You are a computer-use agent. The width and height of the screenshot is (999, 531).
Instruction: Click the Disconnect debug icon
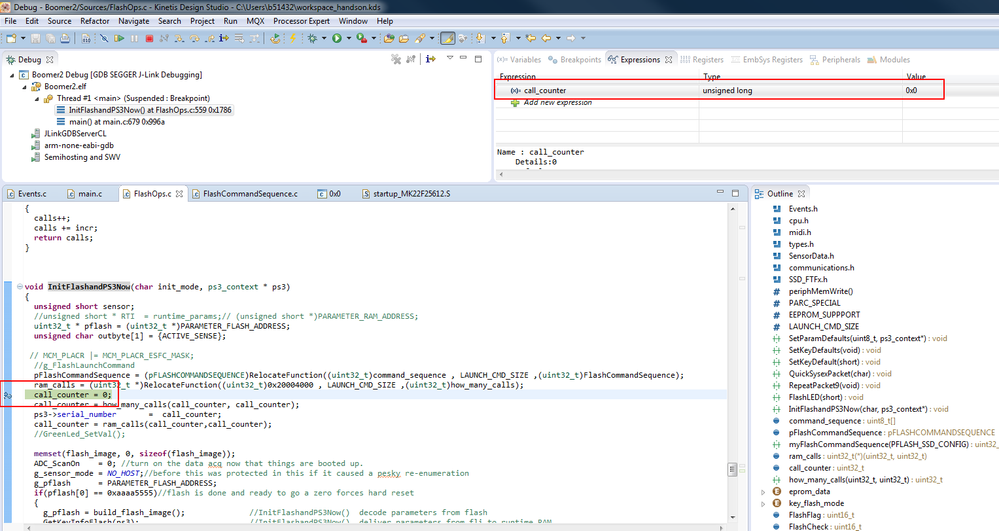click(164, 38)
